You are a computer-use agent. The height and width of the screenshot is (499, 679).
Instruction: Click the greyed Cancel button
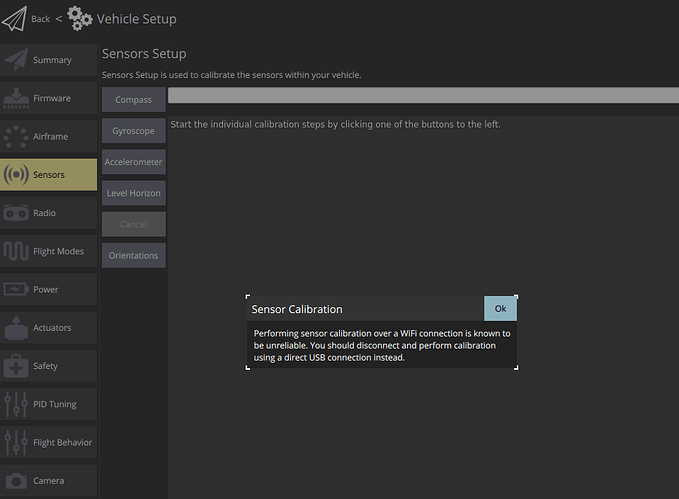point(134,224)
